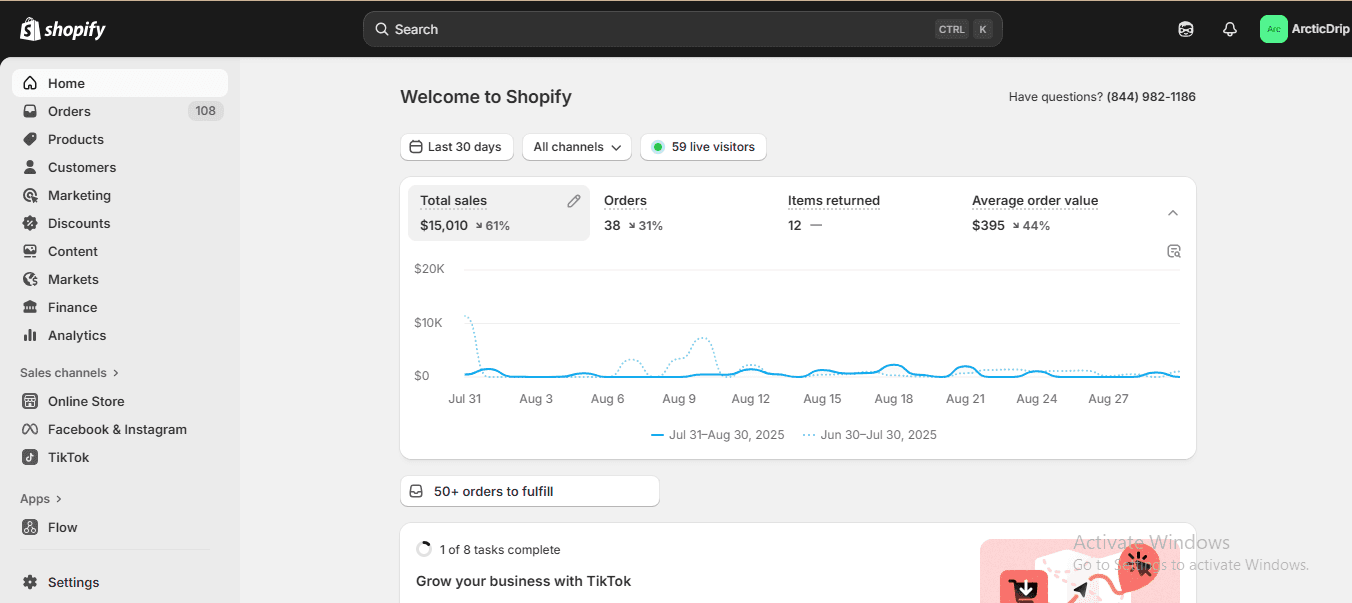
Task: Click the tasks progress ring indicator
Action: (424, 549)
